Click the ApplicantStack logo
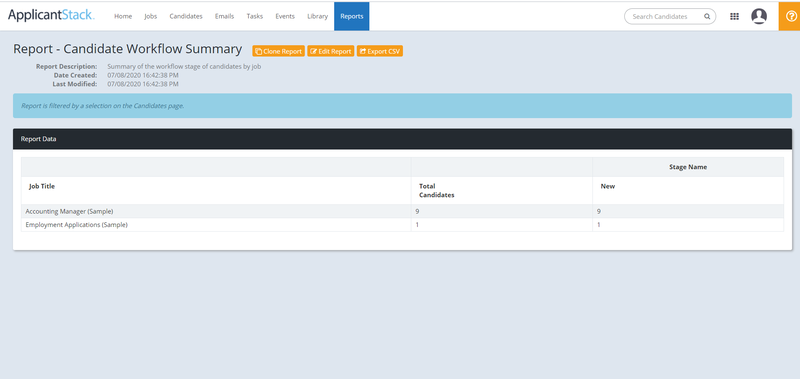 click(x=51, y=15)
